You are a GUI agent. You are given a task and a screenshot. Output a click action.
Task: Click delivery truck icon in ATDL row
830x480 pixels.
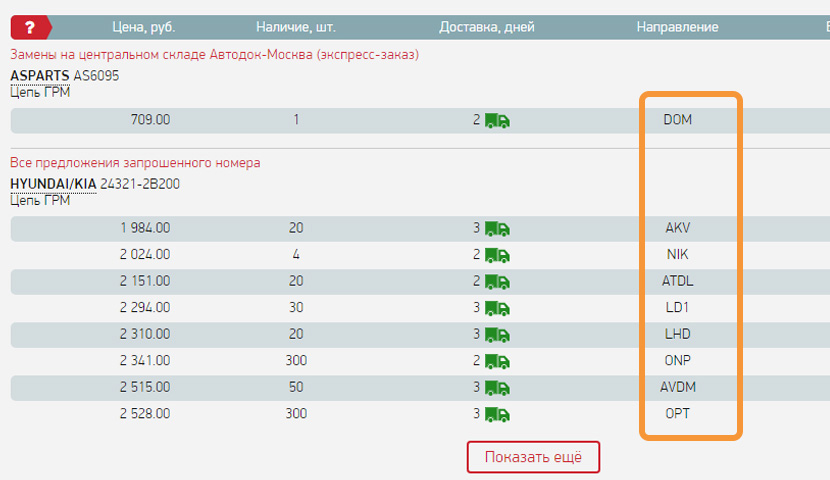(497, 281)
